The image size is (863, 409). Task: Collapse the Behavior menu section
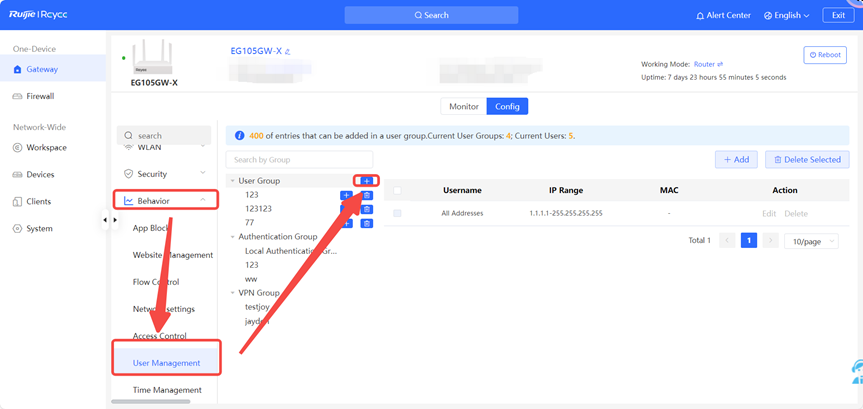[203, 200]
